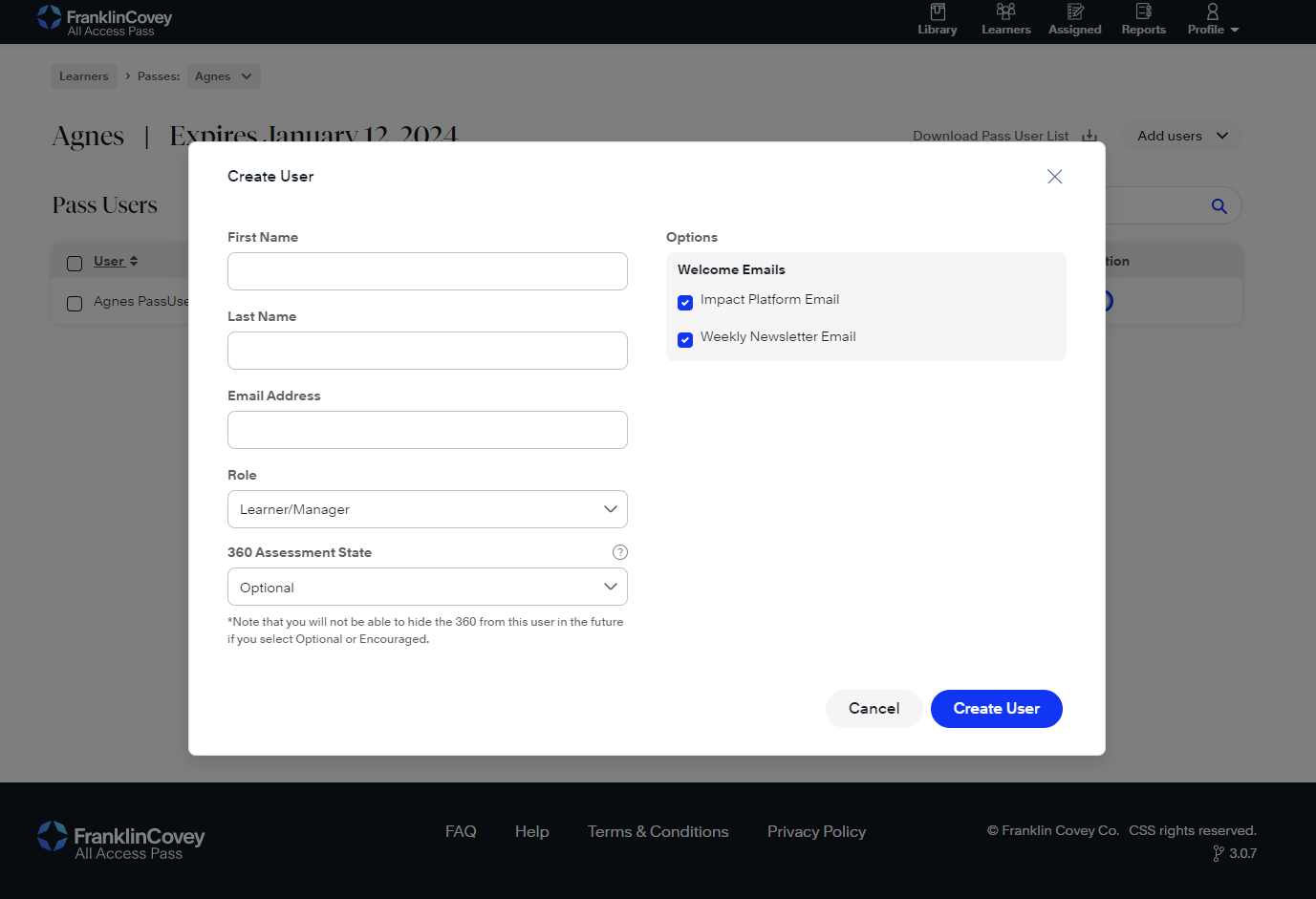Go to the Assigned icon in header

pyautogui.click(x=1074, y=12)
